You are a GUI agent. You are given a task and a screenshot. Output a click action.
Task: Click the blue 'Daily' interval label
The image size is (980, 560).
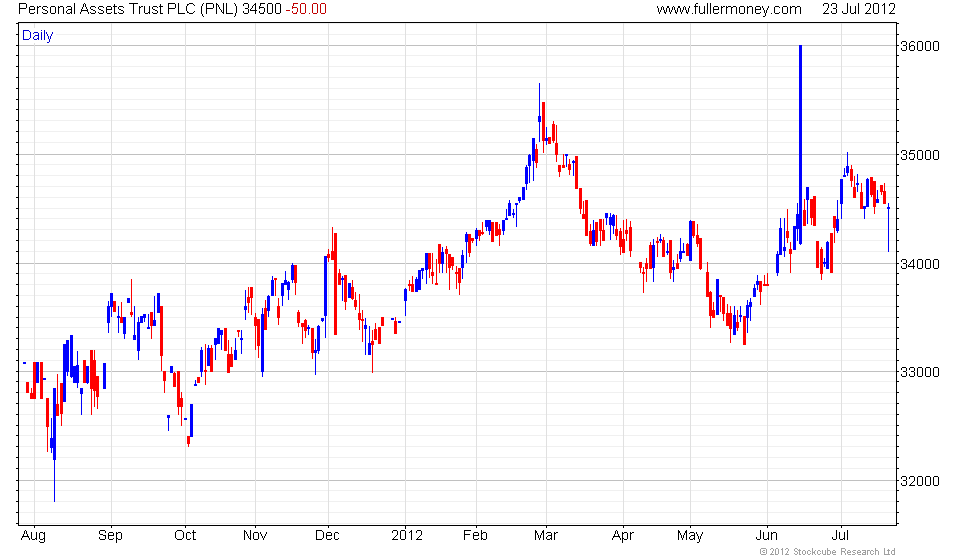pyautogui.click(x=38, y=36)
